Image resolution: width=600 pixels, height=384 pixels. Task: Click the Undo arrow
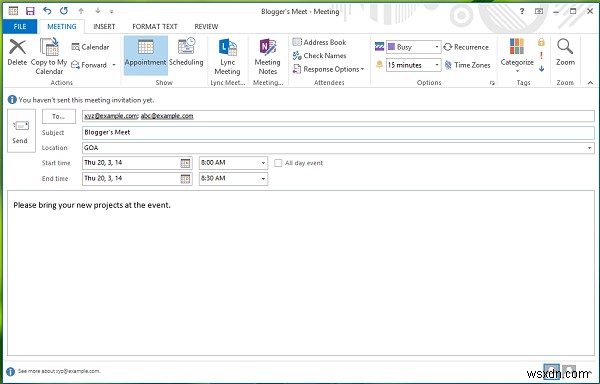click(47, 11)
